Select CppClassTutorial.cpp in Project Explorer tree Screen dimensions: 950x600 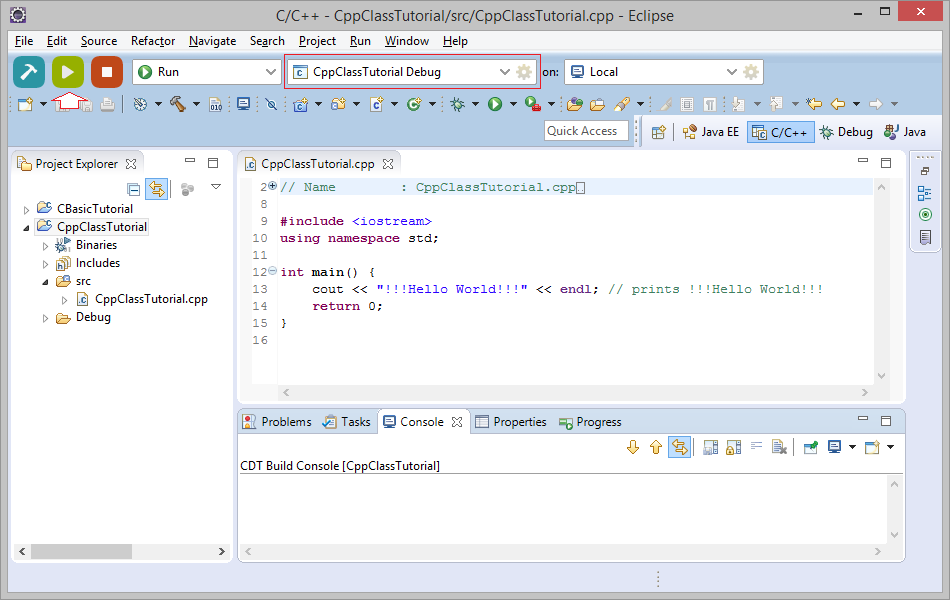(x=151, y=299)
